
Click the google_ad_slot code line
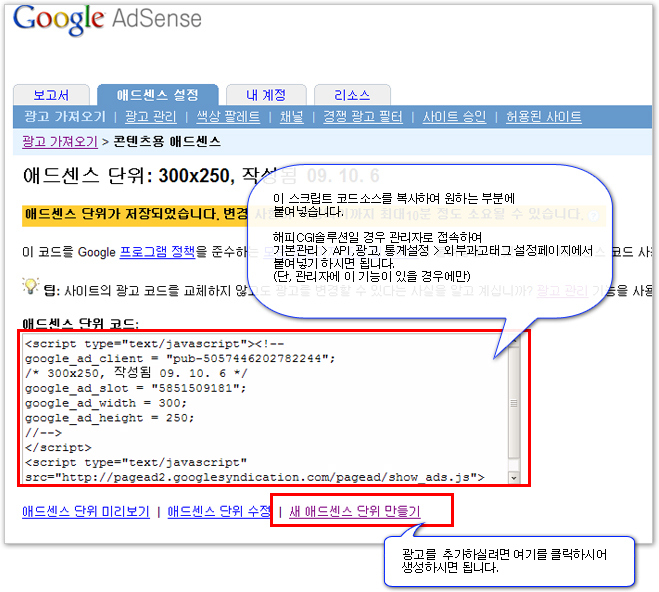pyautogui.click(x=135, y=388)
